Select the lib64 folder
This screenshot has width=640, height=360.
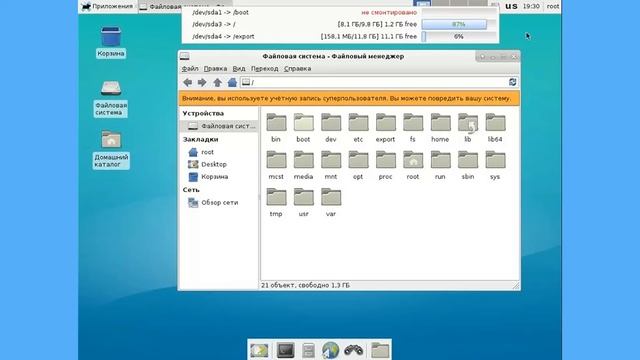point(495,127)
